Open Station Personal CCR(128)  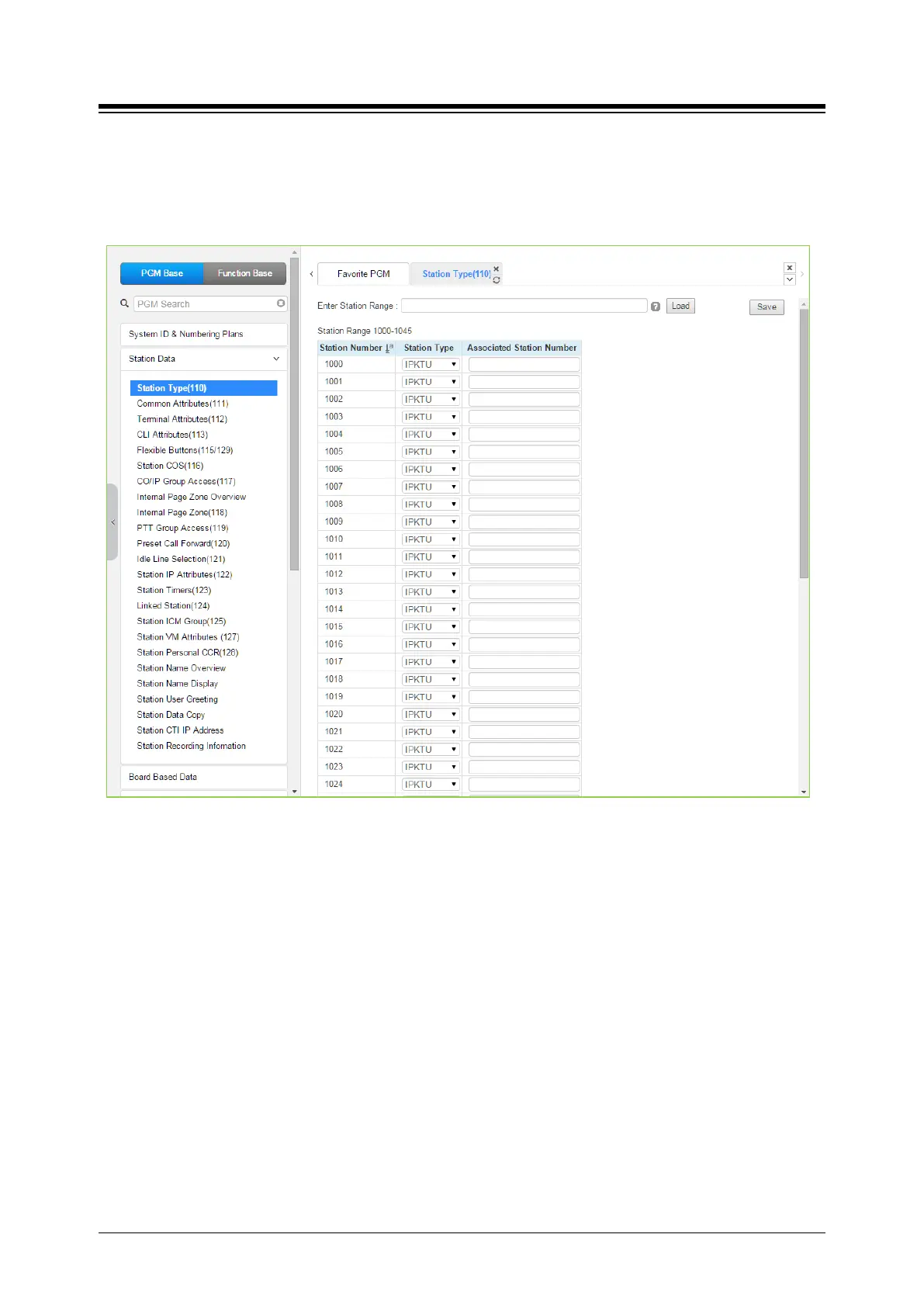pos(188,653)
